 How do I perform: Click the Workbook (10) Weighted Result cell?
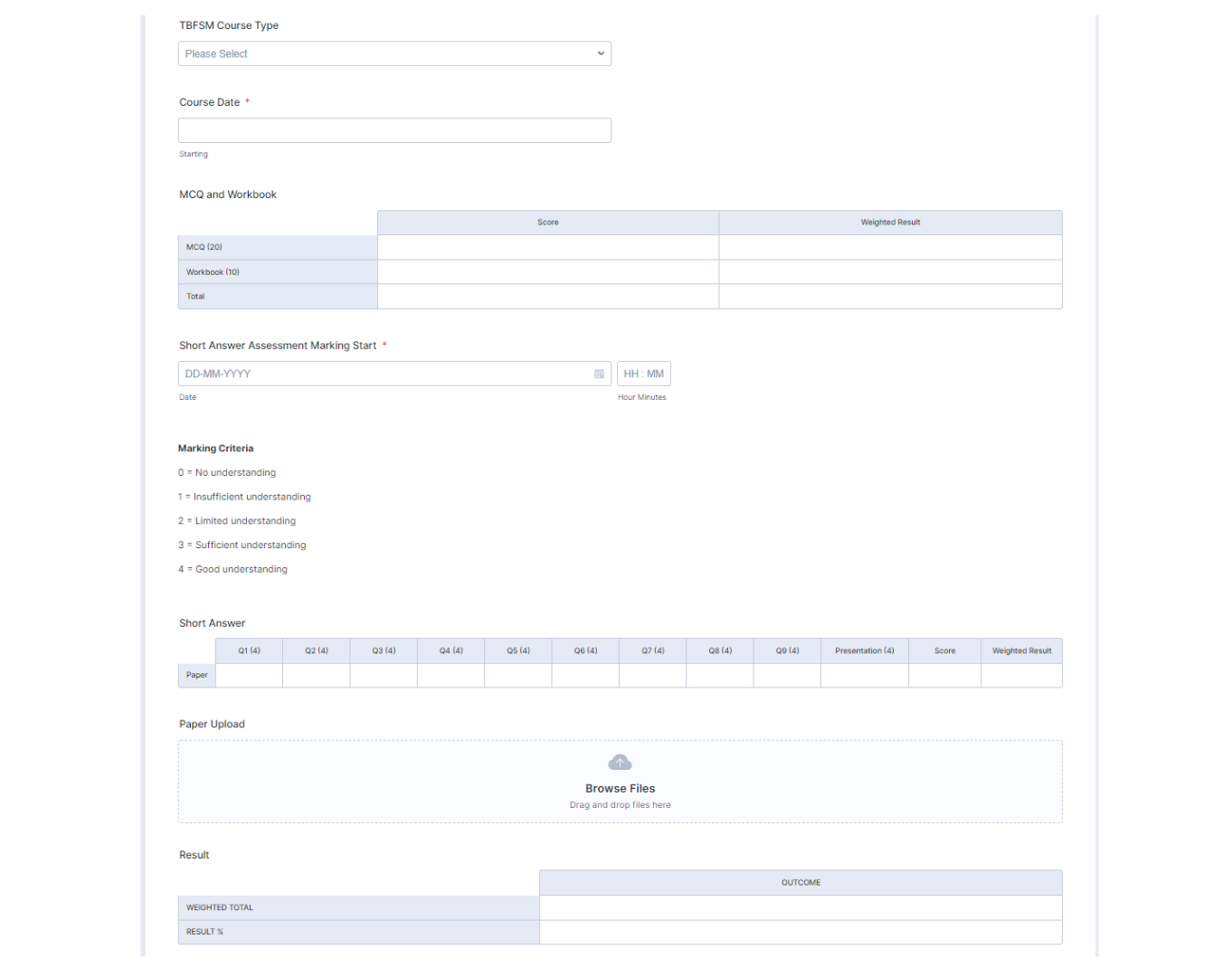click(x=890, y=271)
